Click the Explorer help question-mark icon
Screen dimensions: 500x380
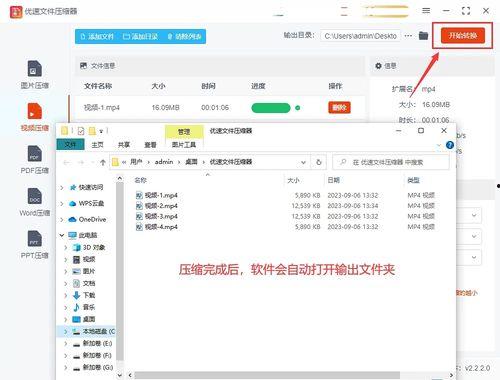[450, 145]
